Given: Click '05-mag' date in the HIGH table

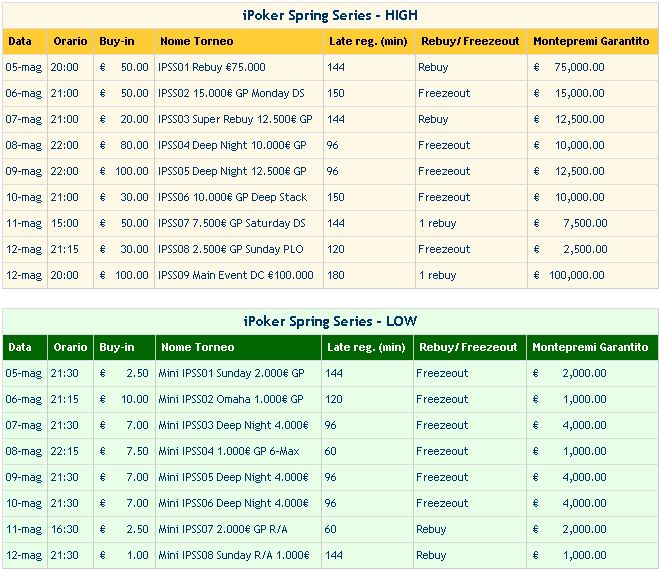Looking at the screenshot, I should [24, 67].
